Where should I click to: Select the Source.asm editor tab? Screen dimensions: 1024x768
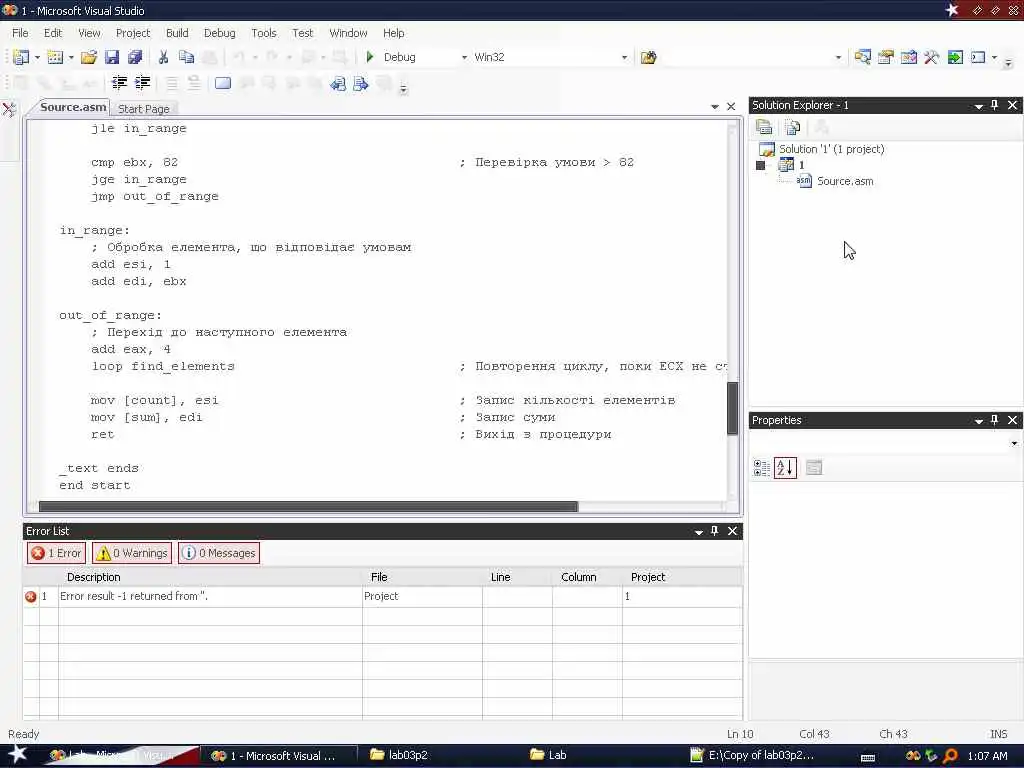[x=72, y=107]
